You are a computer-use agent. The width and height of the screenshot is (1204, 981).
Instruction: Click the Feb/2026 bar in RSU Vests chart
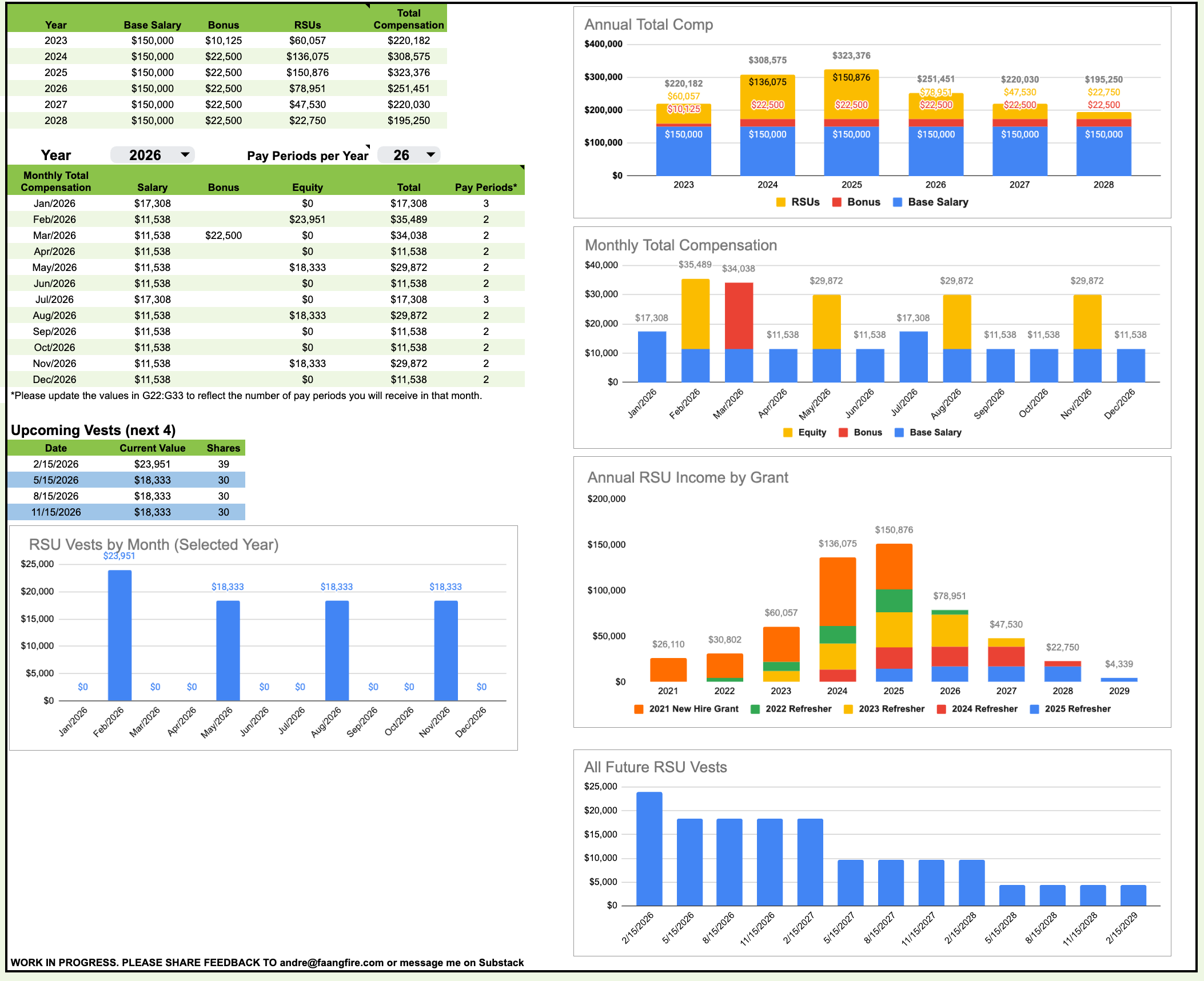click(x=119, y=635)
